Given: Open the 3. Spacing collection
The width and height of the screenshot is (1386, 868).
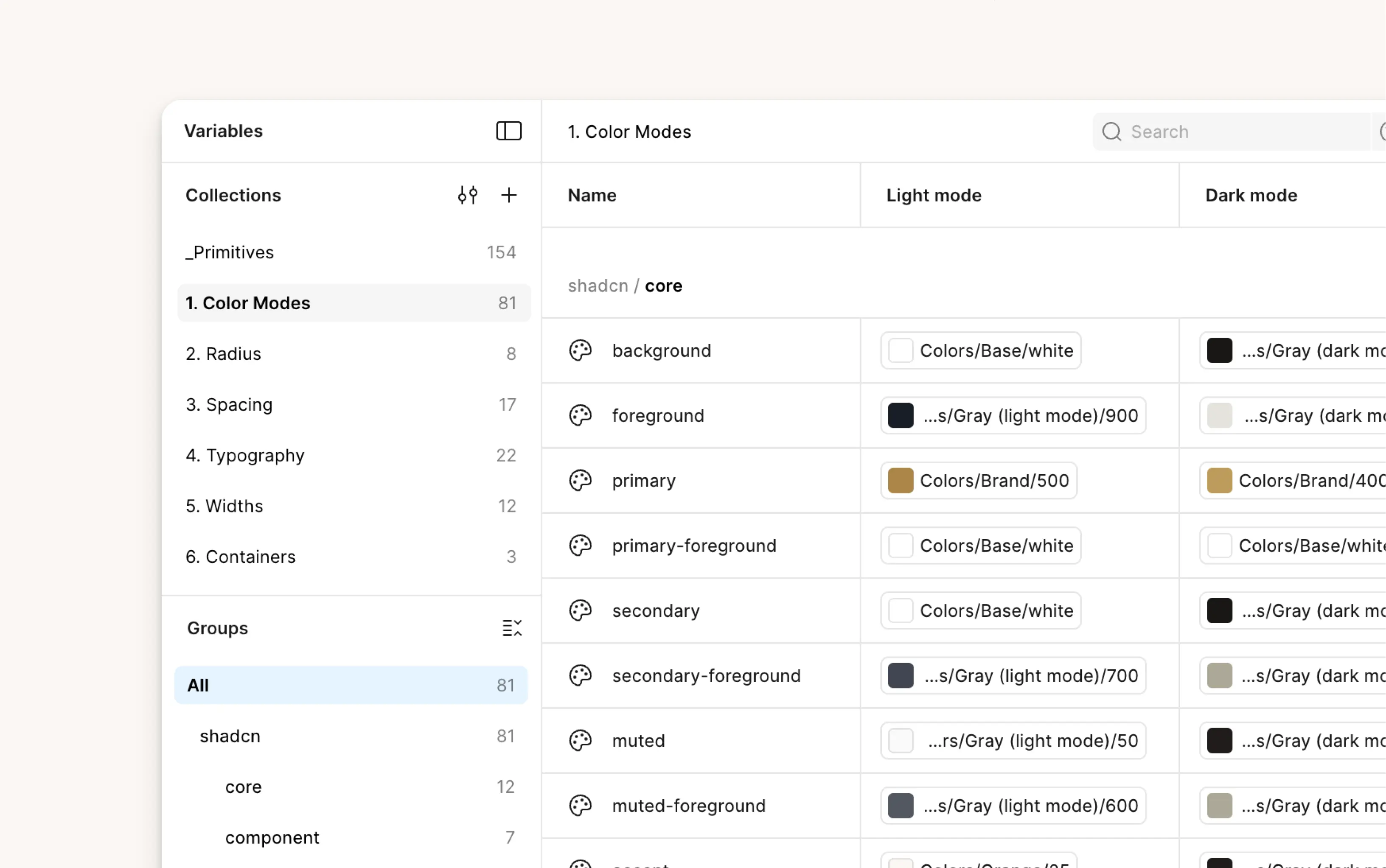Looking at the screenshot, I should [x=354, y=404].
